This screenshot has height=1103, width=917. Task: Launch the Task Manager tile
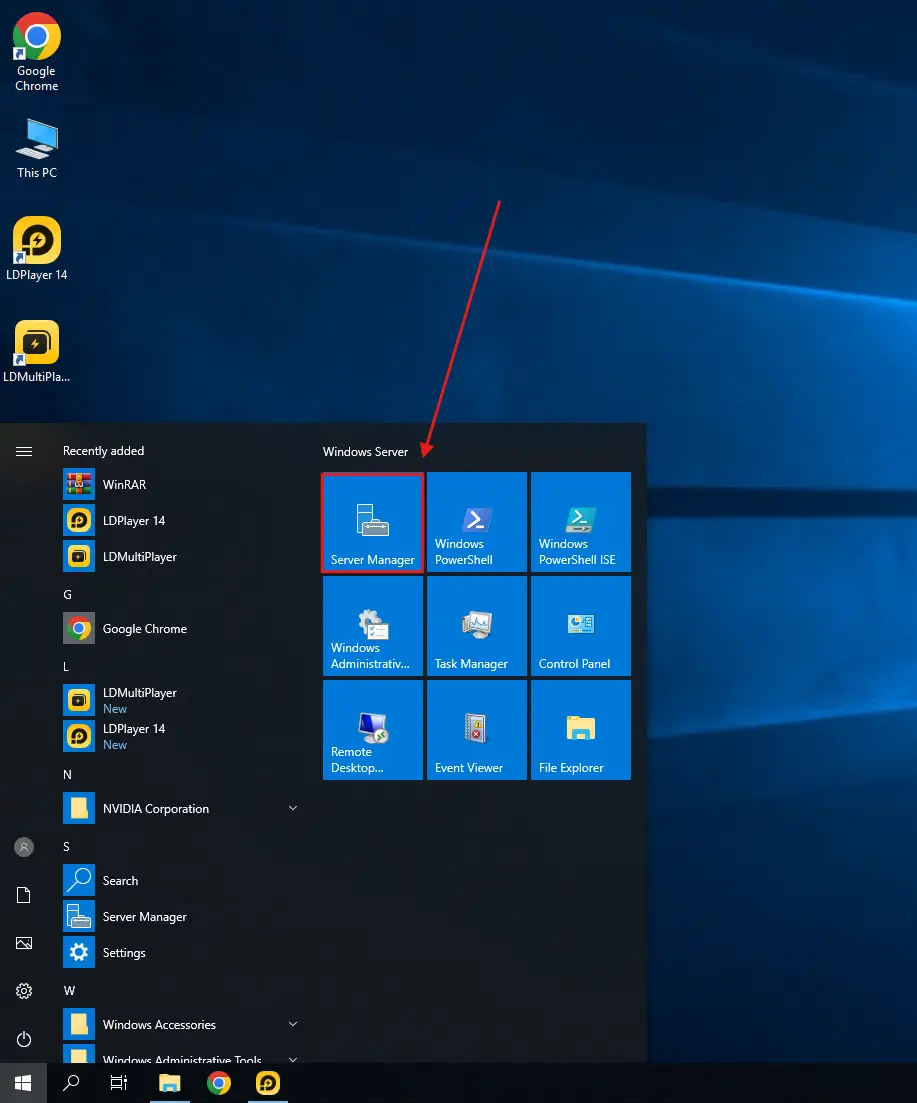477,626
